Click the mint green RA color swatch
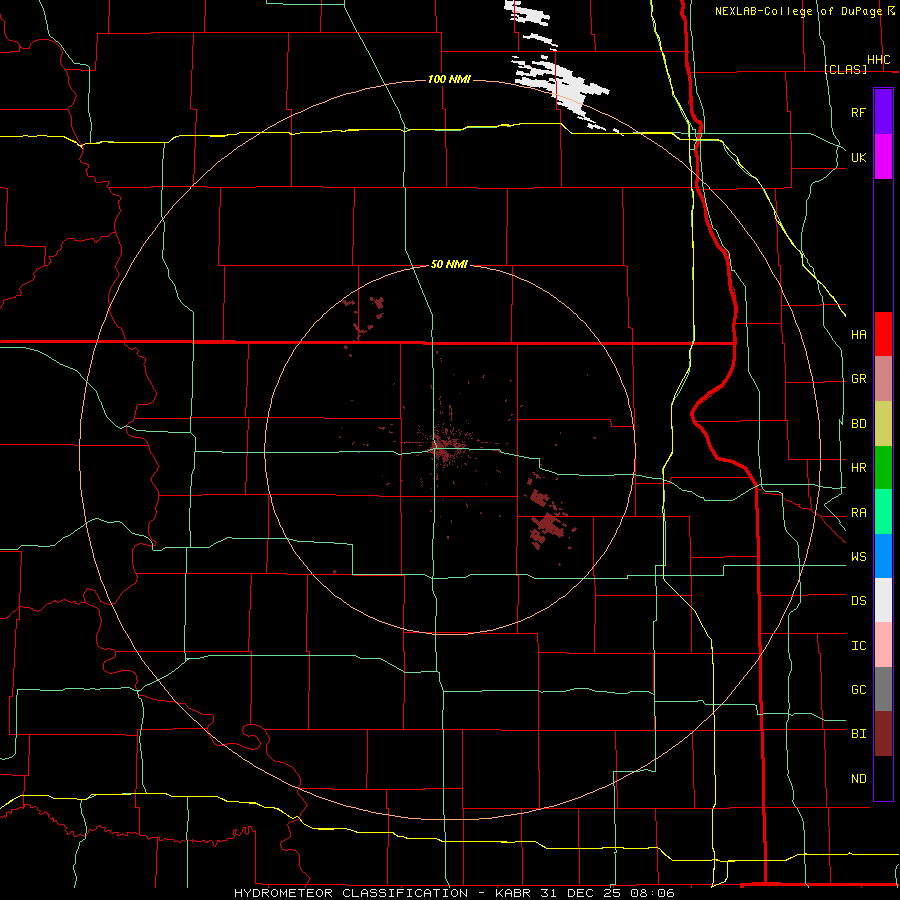The height and width of the screenshot is (900, 900). [883, 512]
